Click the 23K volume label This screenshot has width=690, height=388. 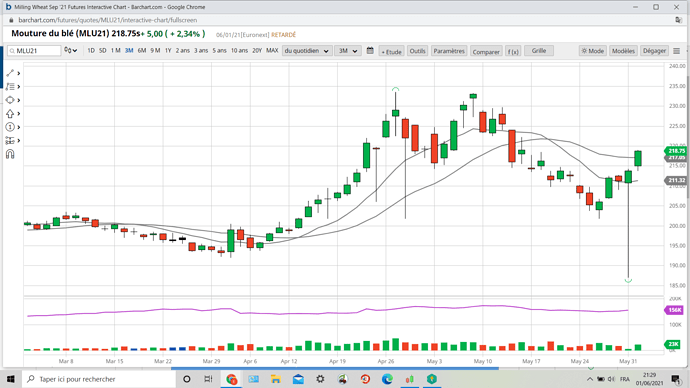click(673, 344)
